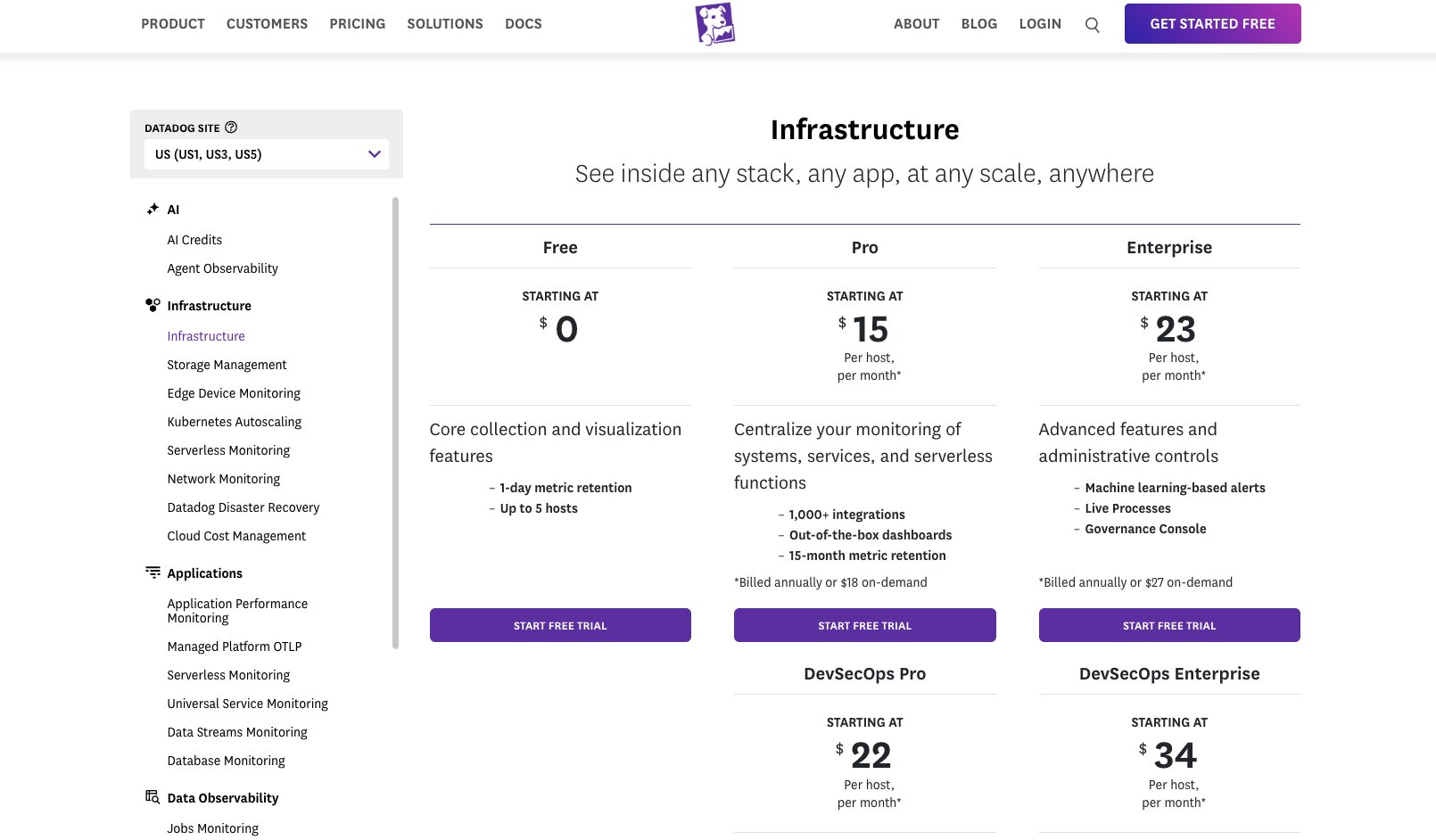Click "Live Processes" feature text

tap(1127, 508)
